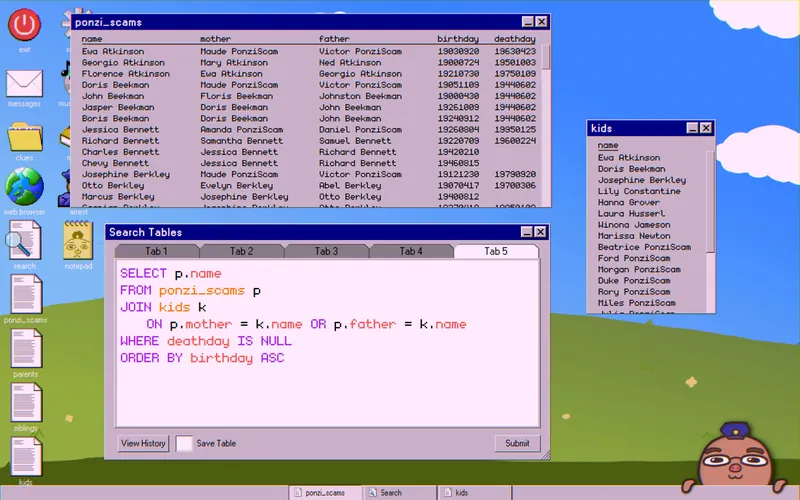This screenshot has height=500, width=800.
Task: Switch to Tab 3 in Search Tables
Action: pyautogui.click(x=326, y=251)
